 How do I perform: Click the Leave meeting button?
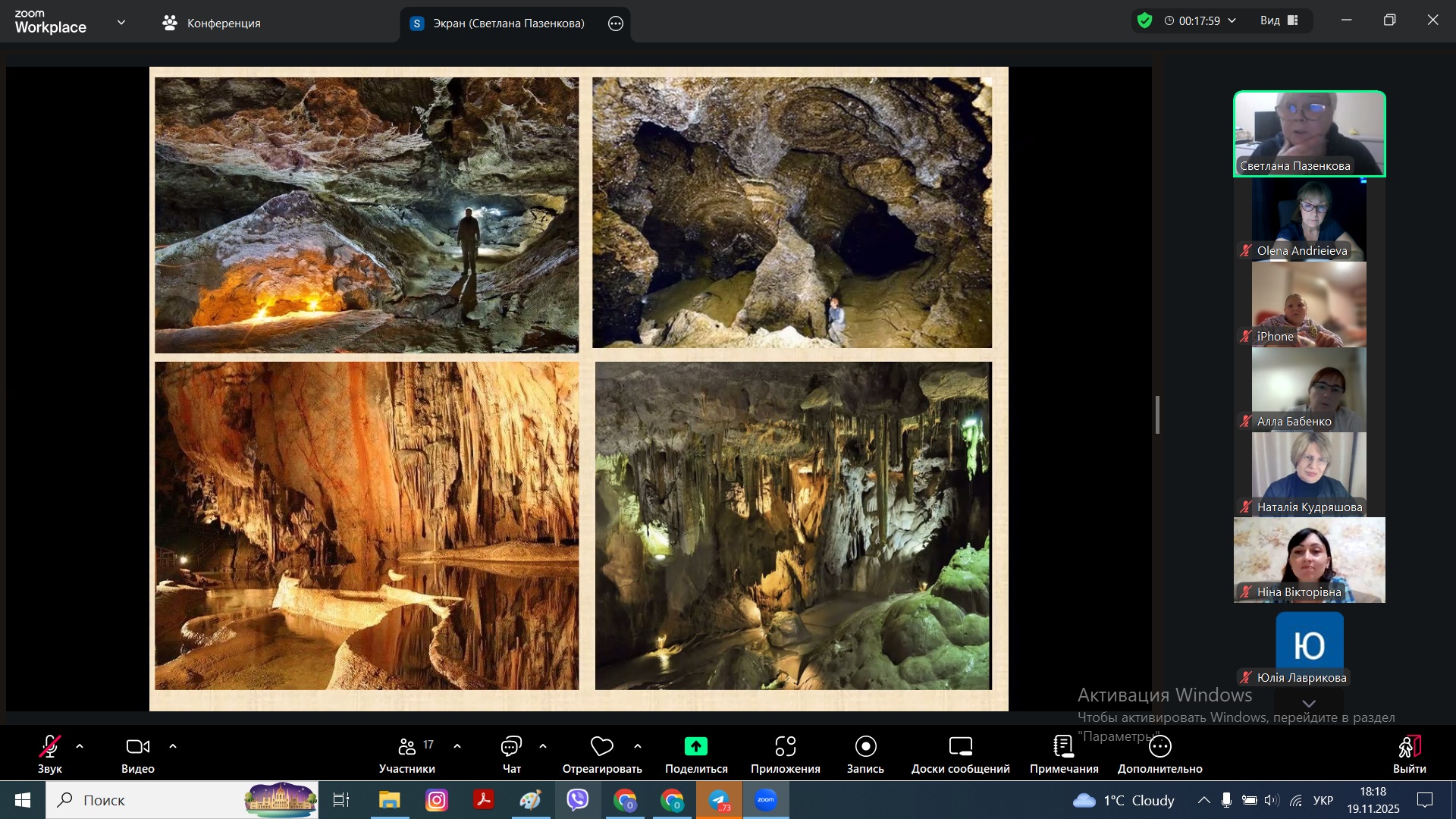[x=1409, y=747]
